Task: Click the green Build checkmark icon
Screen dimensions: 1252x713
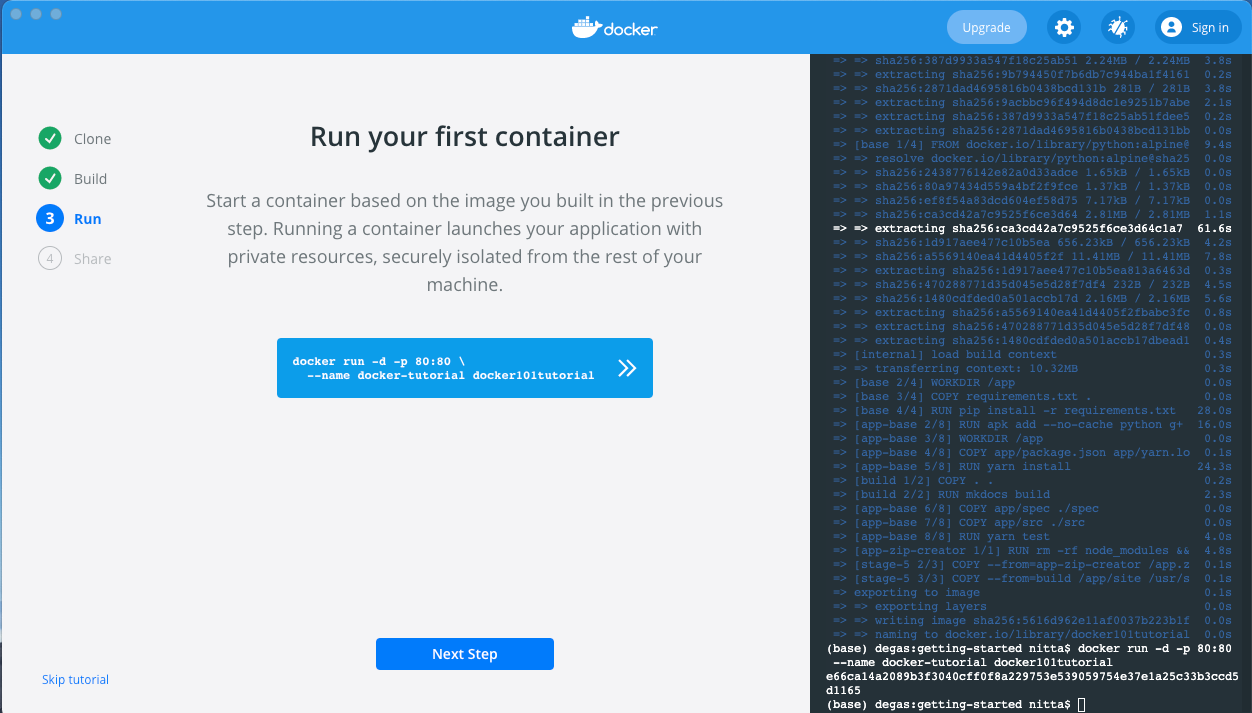Action: pyautogui.click(x=49, y=179)
